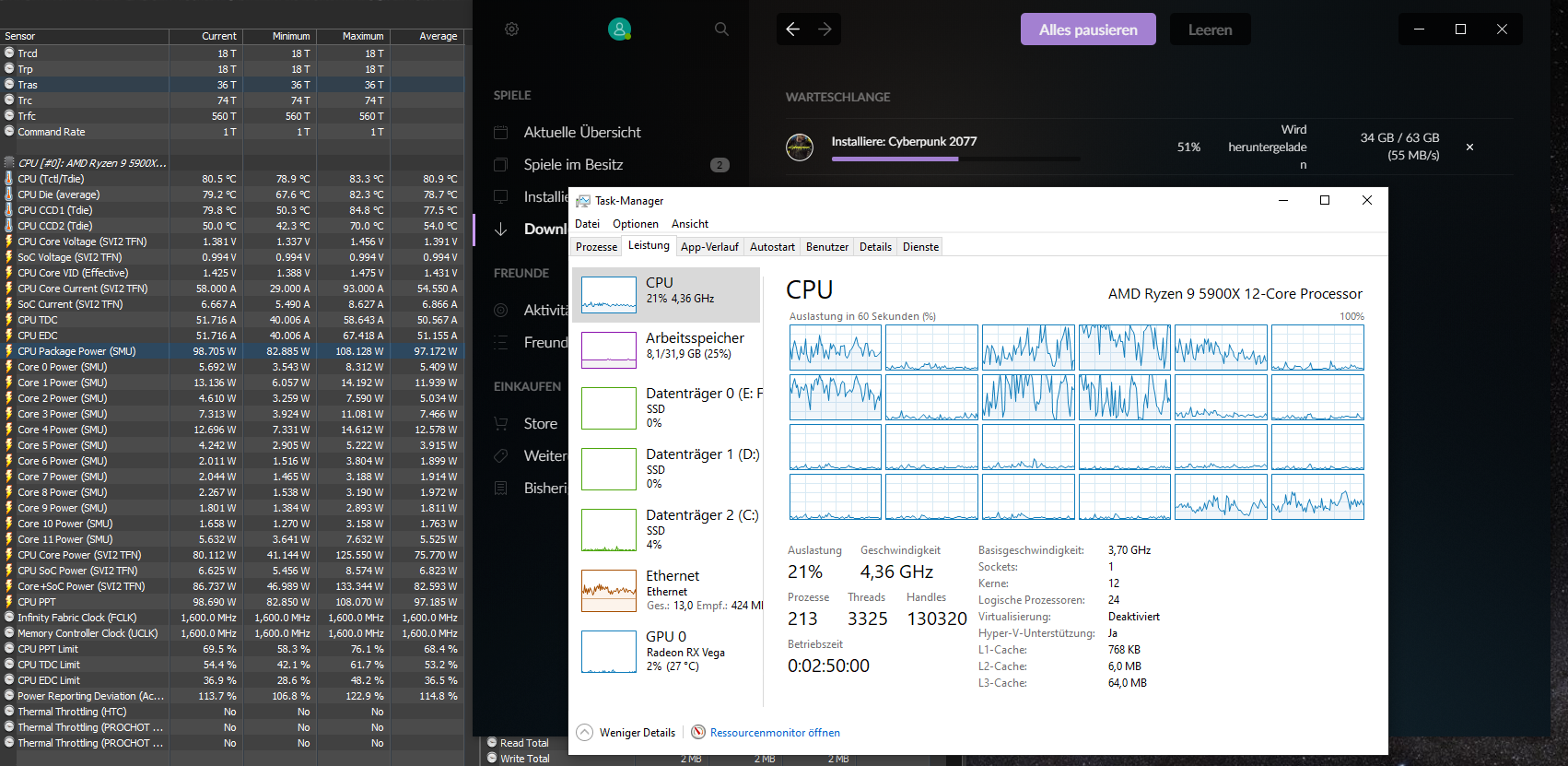The image size is (1568, 766).
Task: Click the Cyberpunk 2077 download progress bar
Action: point(955,159)
